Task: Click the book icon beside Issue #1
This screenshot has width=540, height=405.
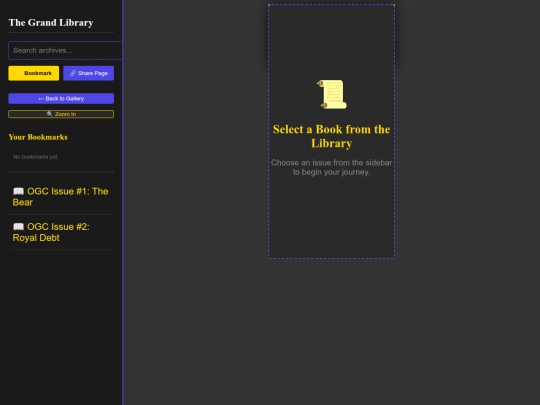Action: tap(18, 191)
